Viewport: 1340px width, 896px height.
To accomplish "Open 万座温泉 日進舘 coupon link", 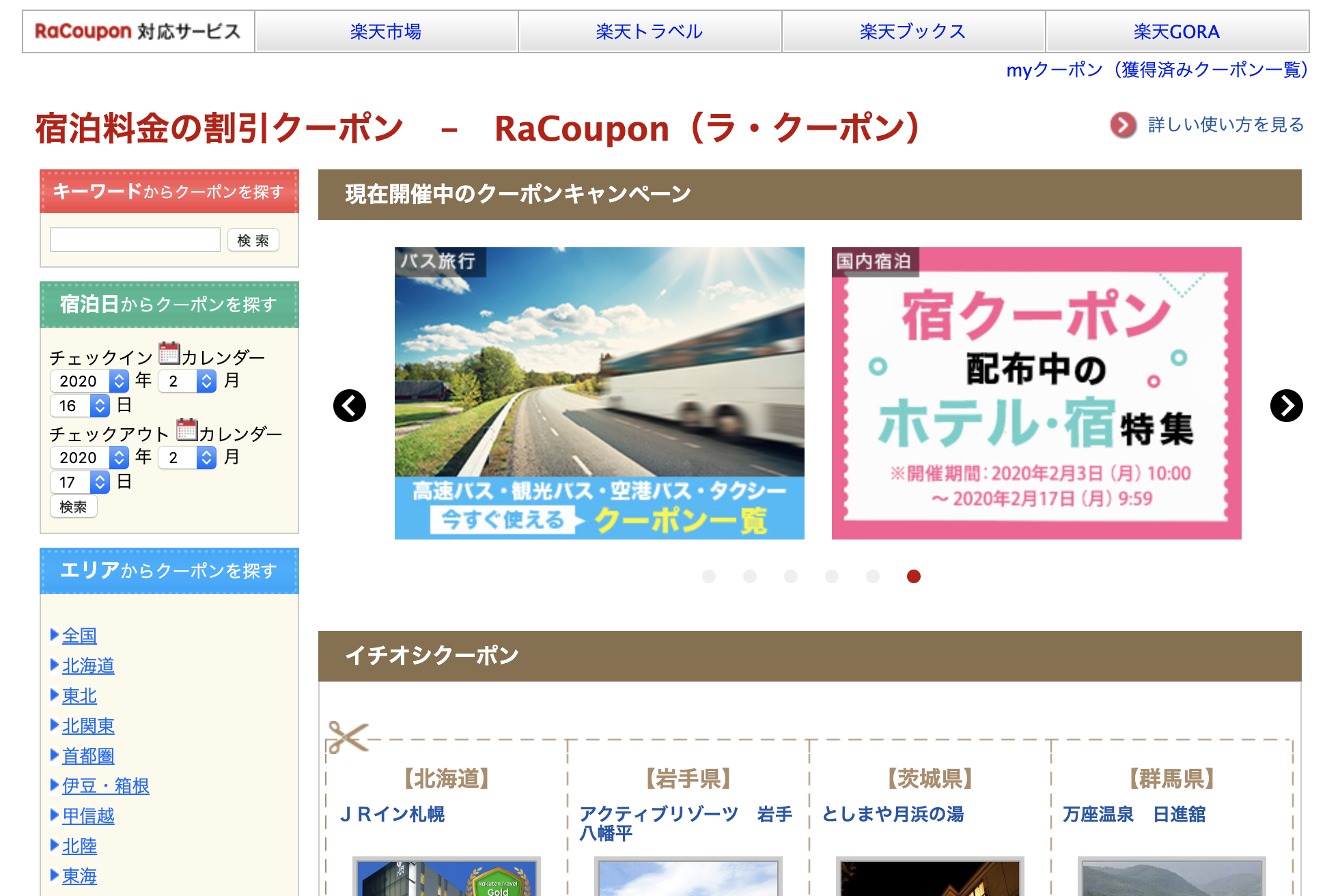I will [x=1134, y=814].
